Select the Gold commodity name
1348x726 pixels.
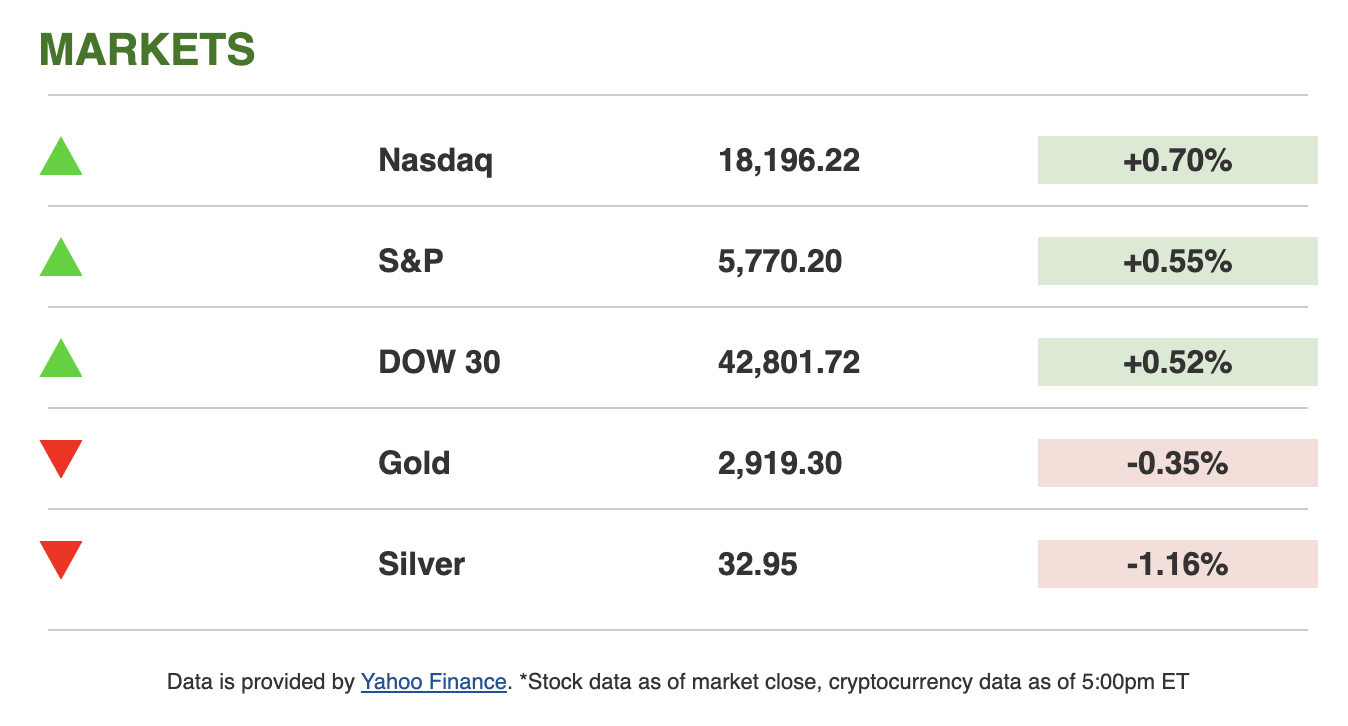(x=414, y=463)
